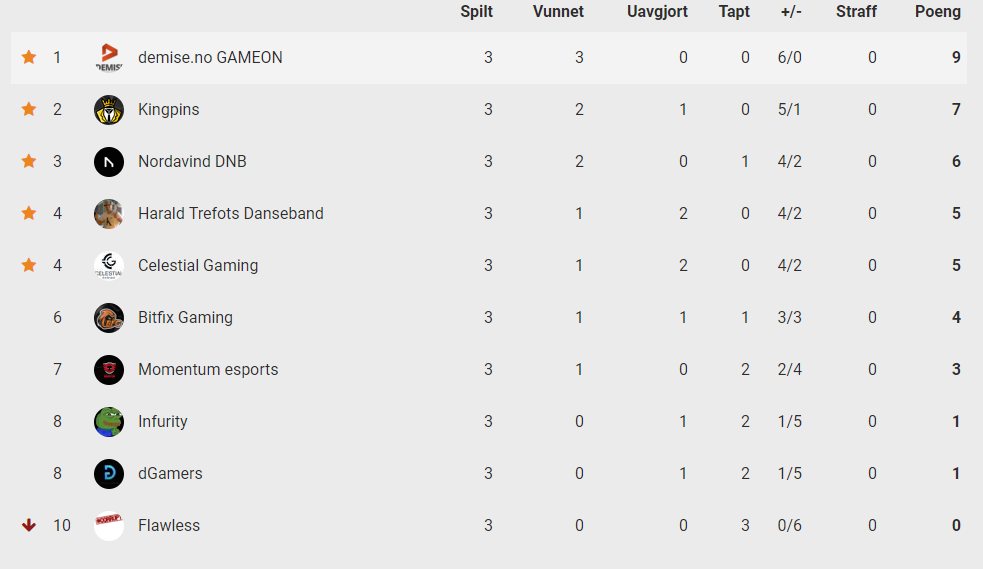Open the Kingpins team link
Viewport: 983px width, 569px height.
pos(169,110)
